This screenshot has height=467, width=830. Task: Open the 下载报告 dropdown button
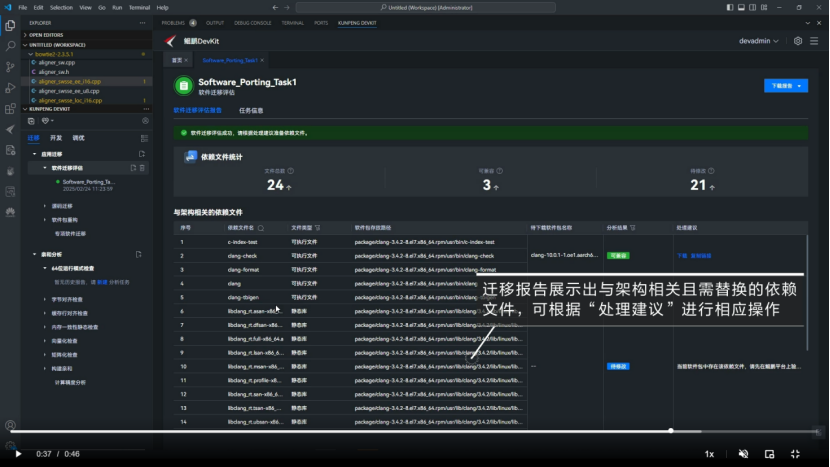pyautogui.click(x=786, y=86)
